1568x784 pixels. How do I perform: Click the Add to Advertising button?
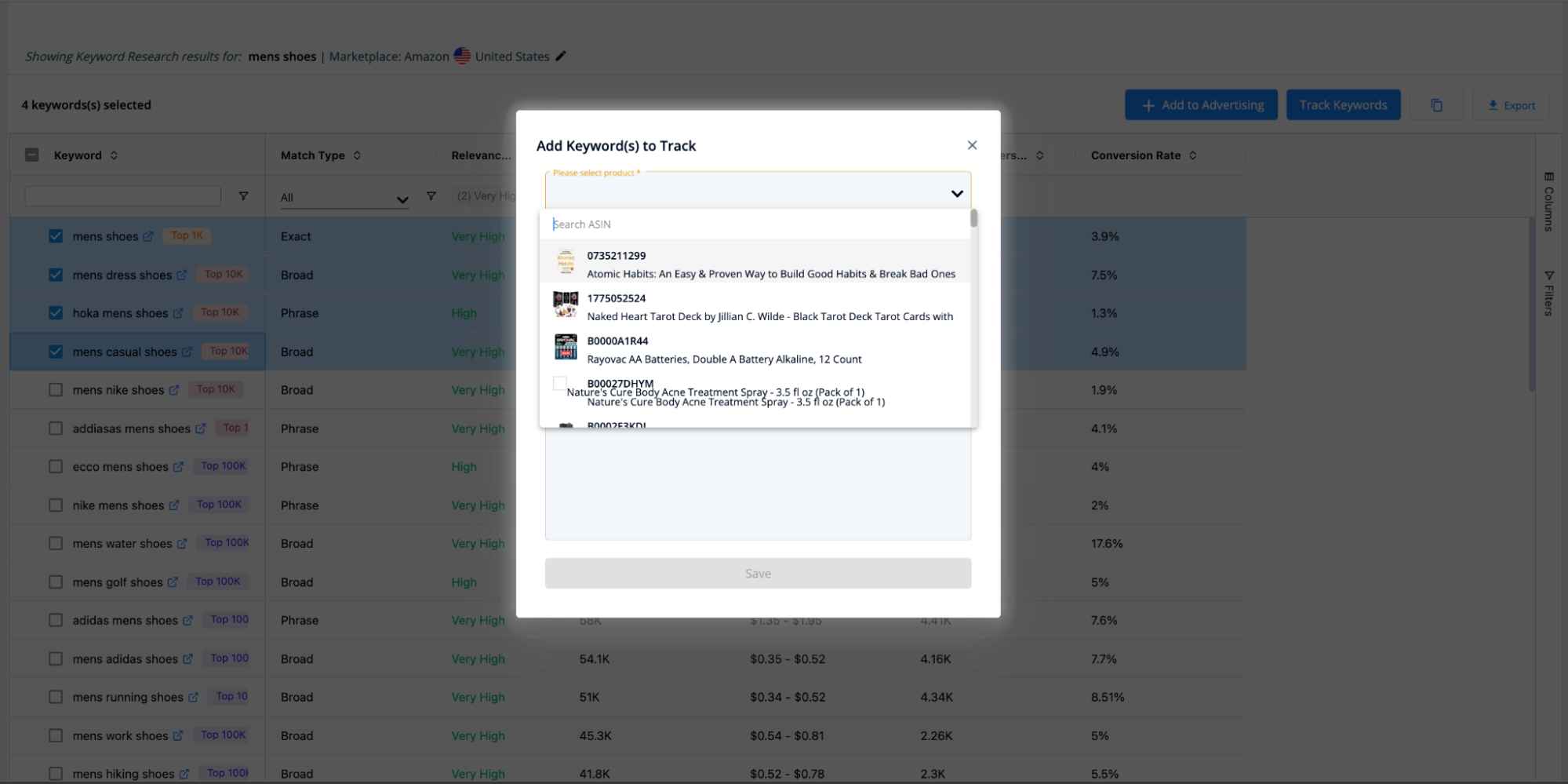pyautogui.click(x=1201, y=105)
